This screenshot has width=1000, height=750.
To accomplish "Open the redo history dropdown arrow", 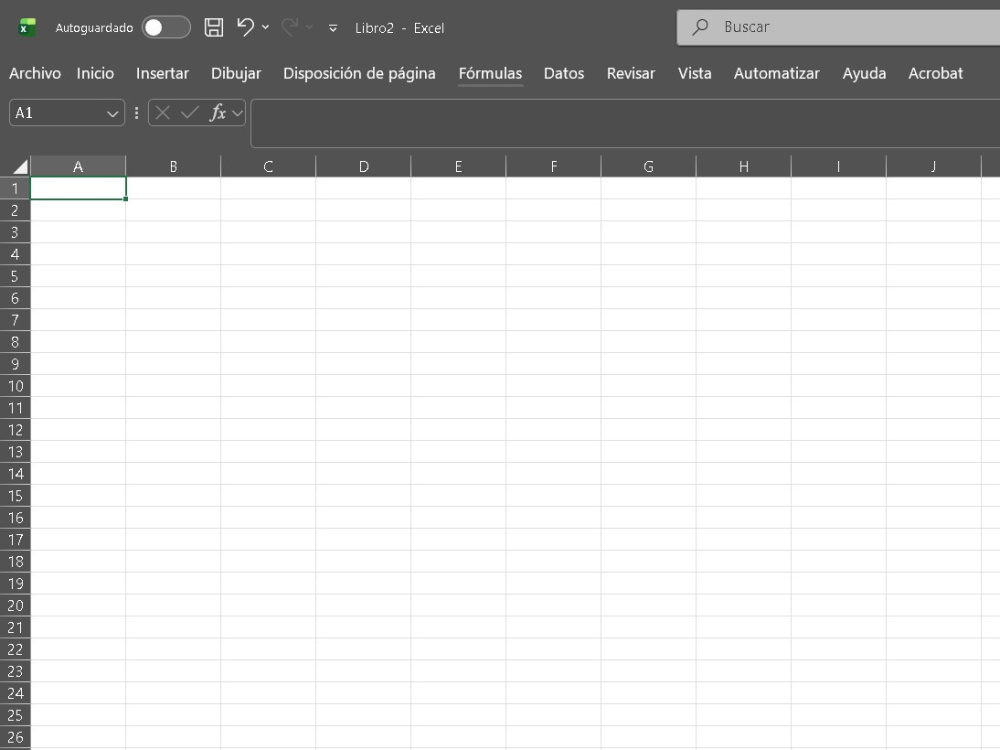I will coord(309,27).
